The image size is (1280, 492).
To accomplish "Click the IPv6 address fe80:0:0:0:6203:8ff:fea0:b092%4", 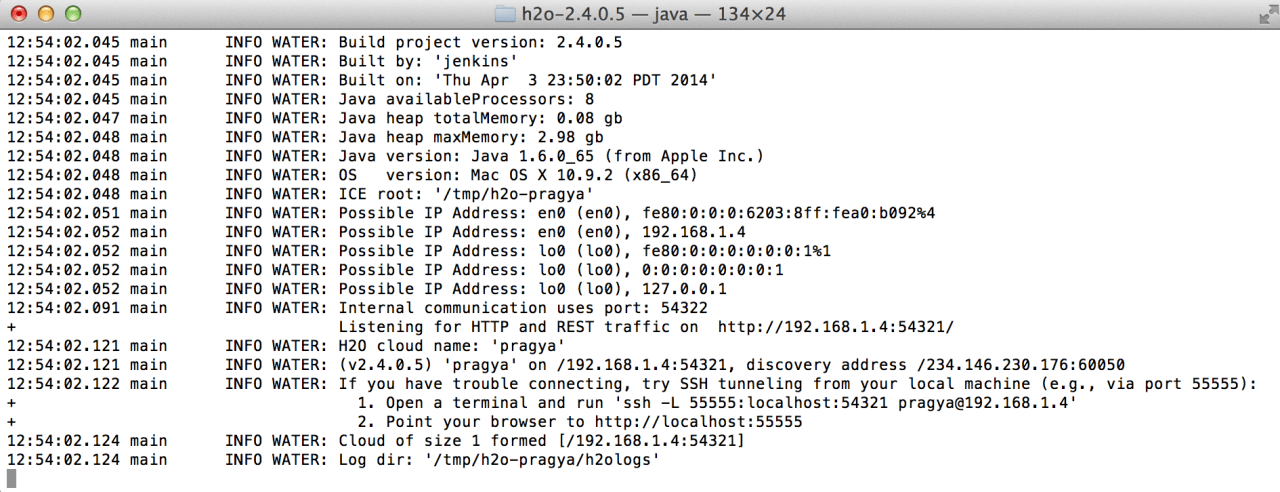I will click(x=789, y=213).
